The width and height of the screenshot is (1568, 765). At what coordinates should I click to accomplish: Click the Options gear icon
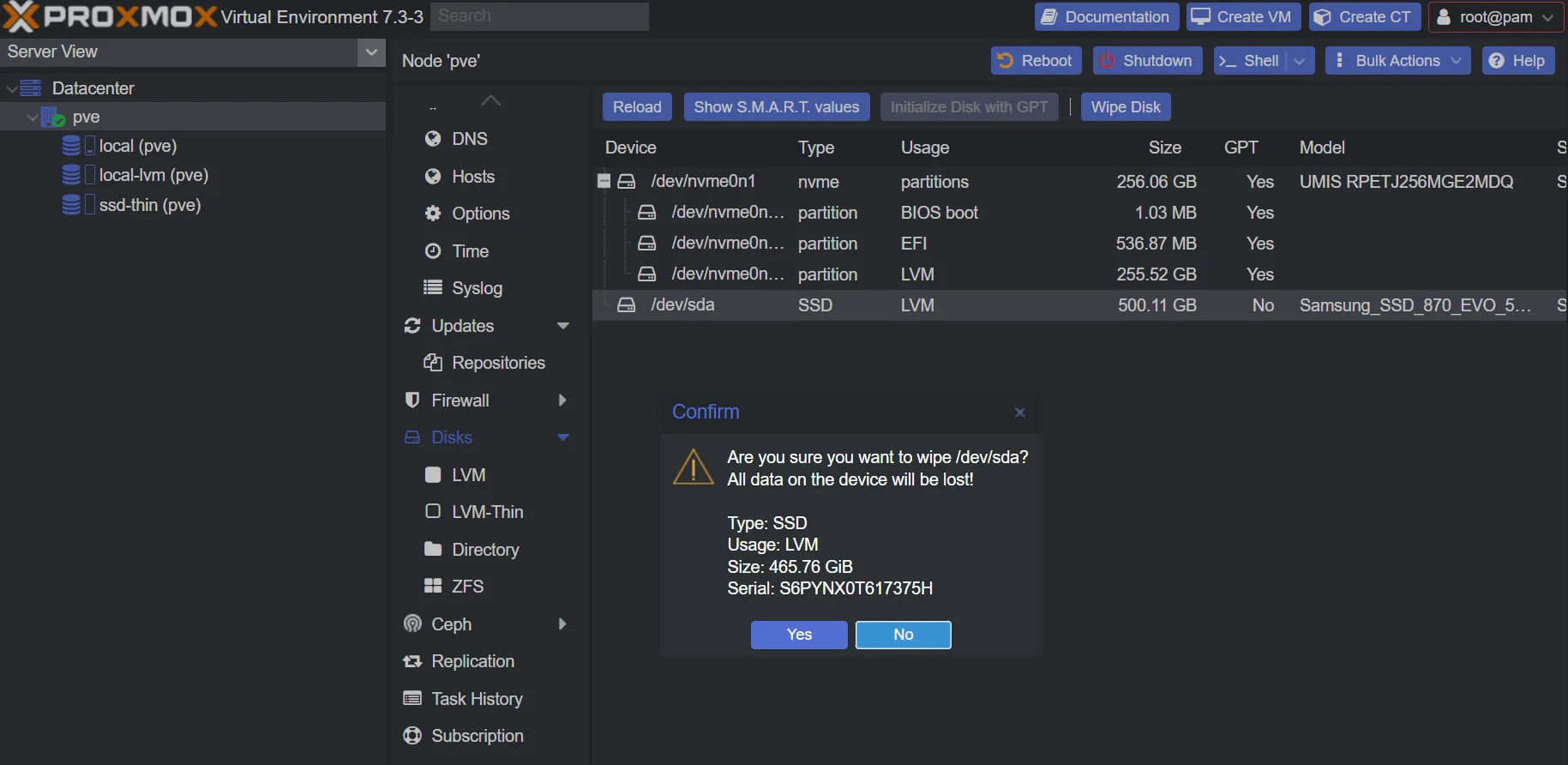(433, 214)
